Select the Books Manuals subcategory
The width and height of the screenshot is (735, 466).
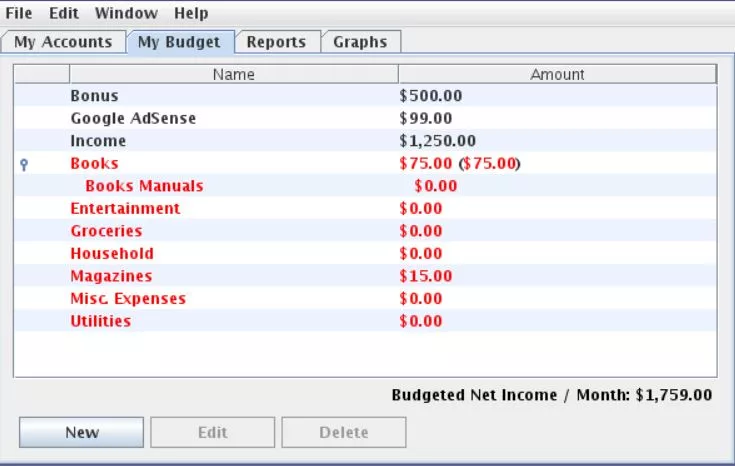(x=366, y=186)
